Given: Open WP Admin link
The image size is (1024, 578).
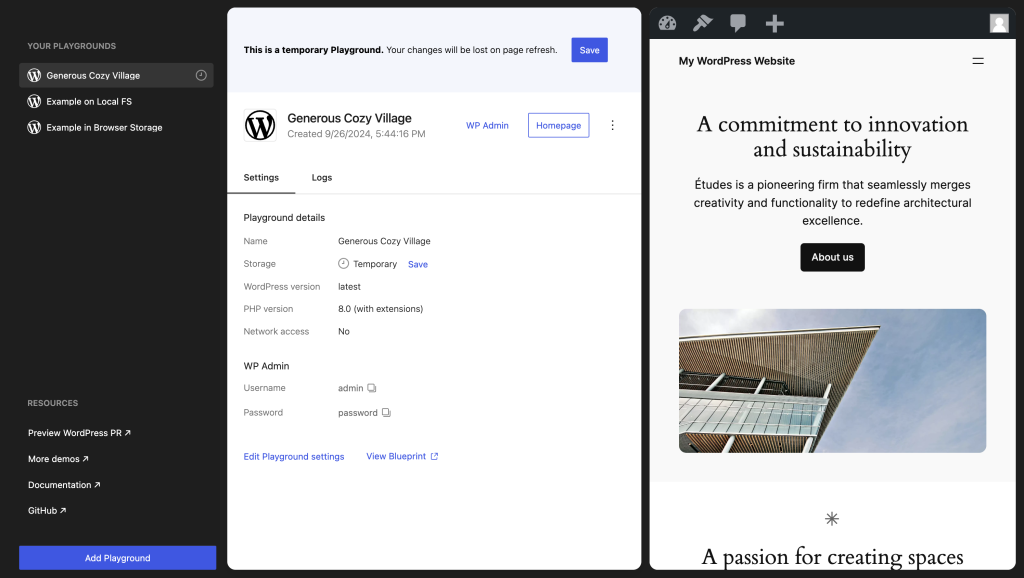Looking at the screenshot, I should click(487, 125).
